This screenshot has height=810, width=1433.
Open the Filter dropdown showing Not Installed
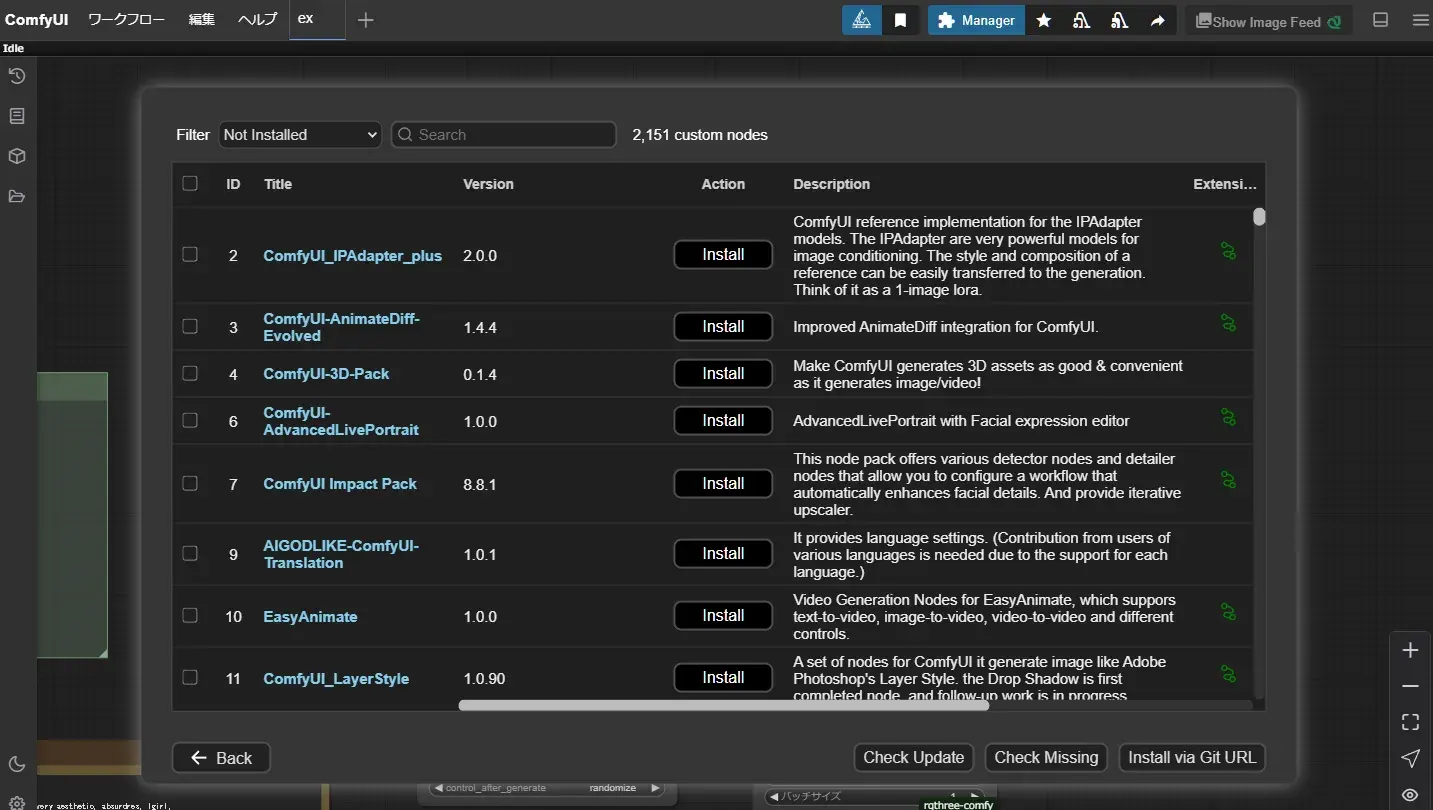point(300,134)
